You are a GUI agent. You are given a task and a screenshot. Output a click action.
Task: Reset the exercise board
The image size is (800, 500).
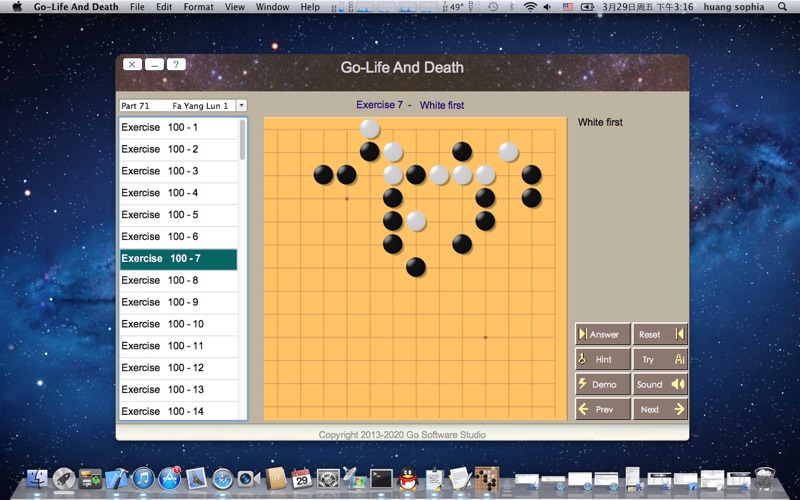pyautogui.click(x=660, y=335)
